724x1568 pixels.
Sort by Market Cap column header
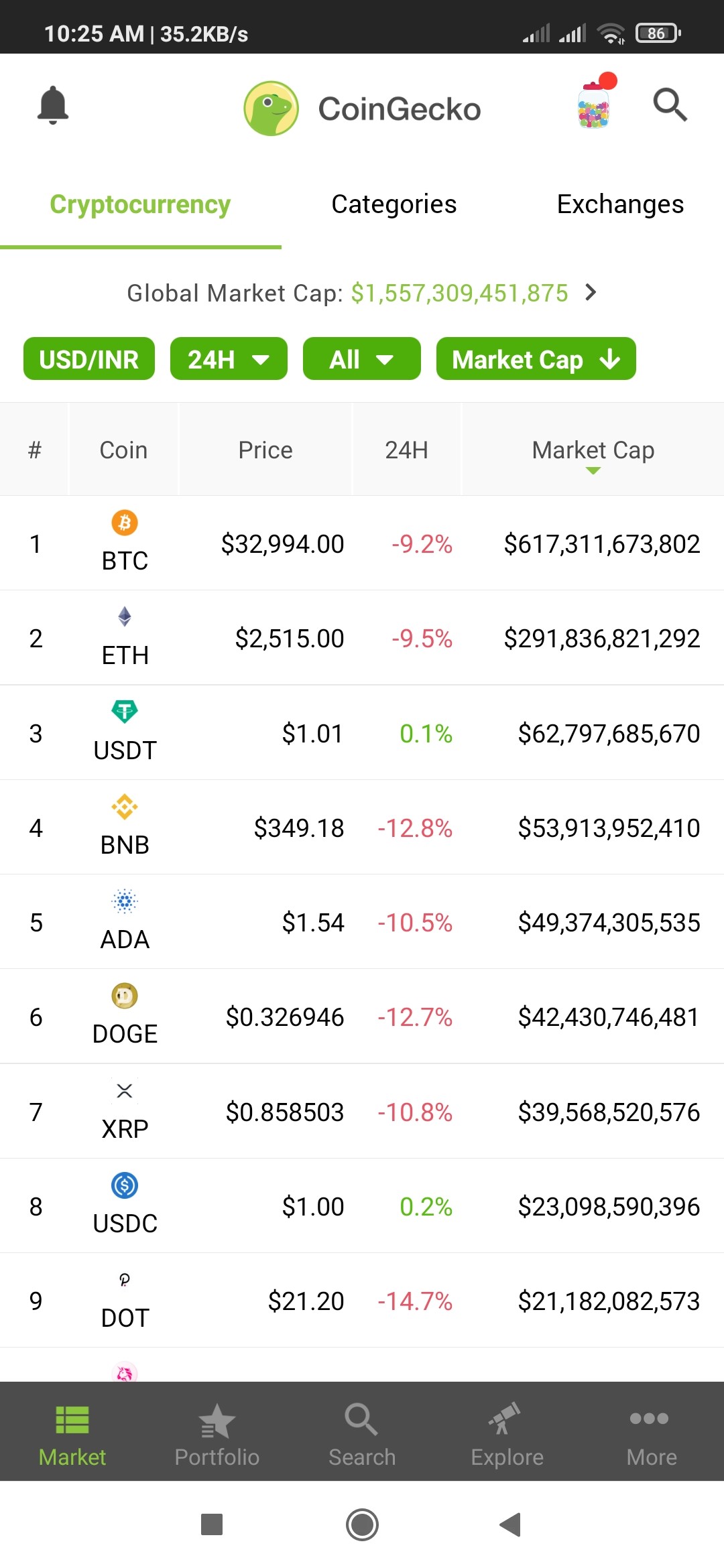(593, 450)
